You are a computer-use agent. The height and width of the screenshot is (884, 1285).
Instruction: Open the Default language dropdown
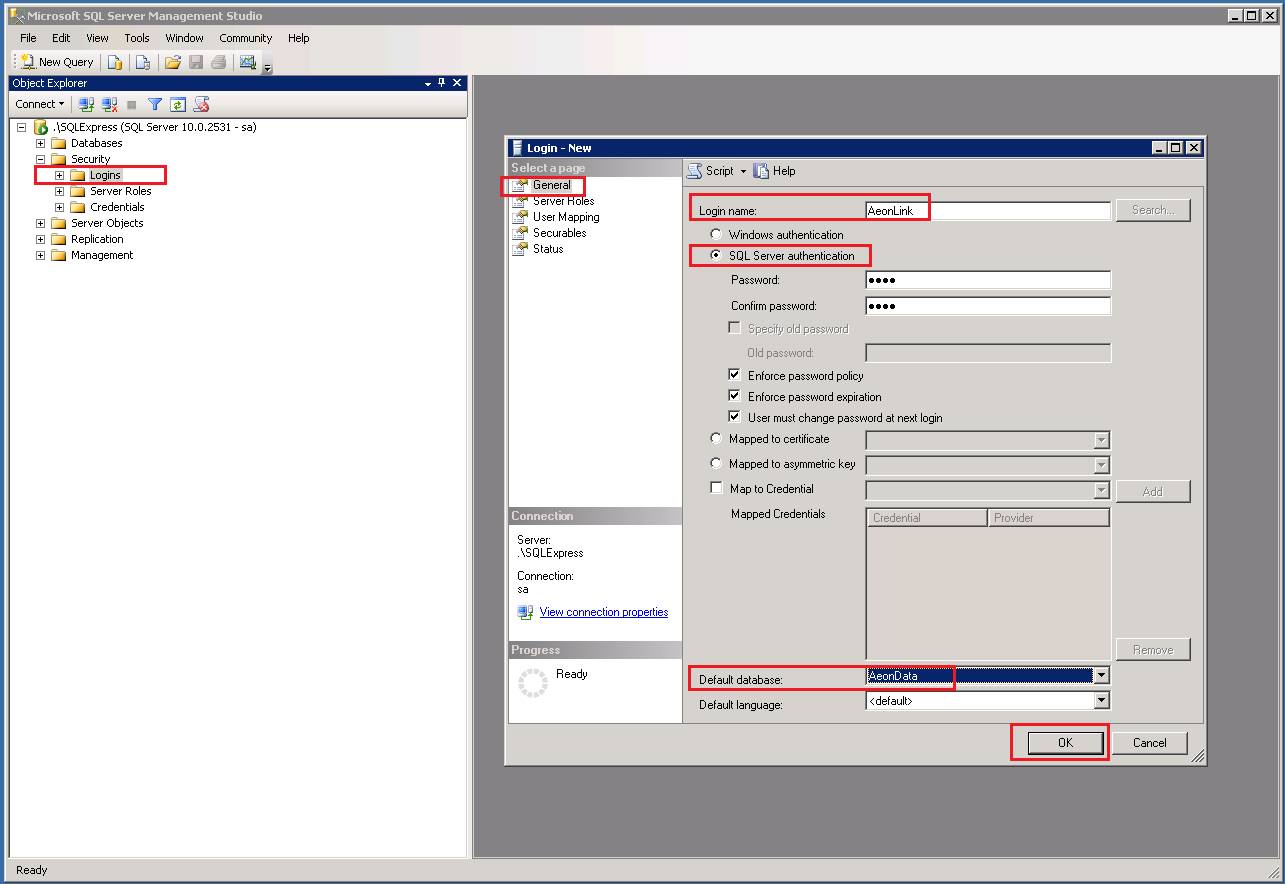point(1101,701)
